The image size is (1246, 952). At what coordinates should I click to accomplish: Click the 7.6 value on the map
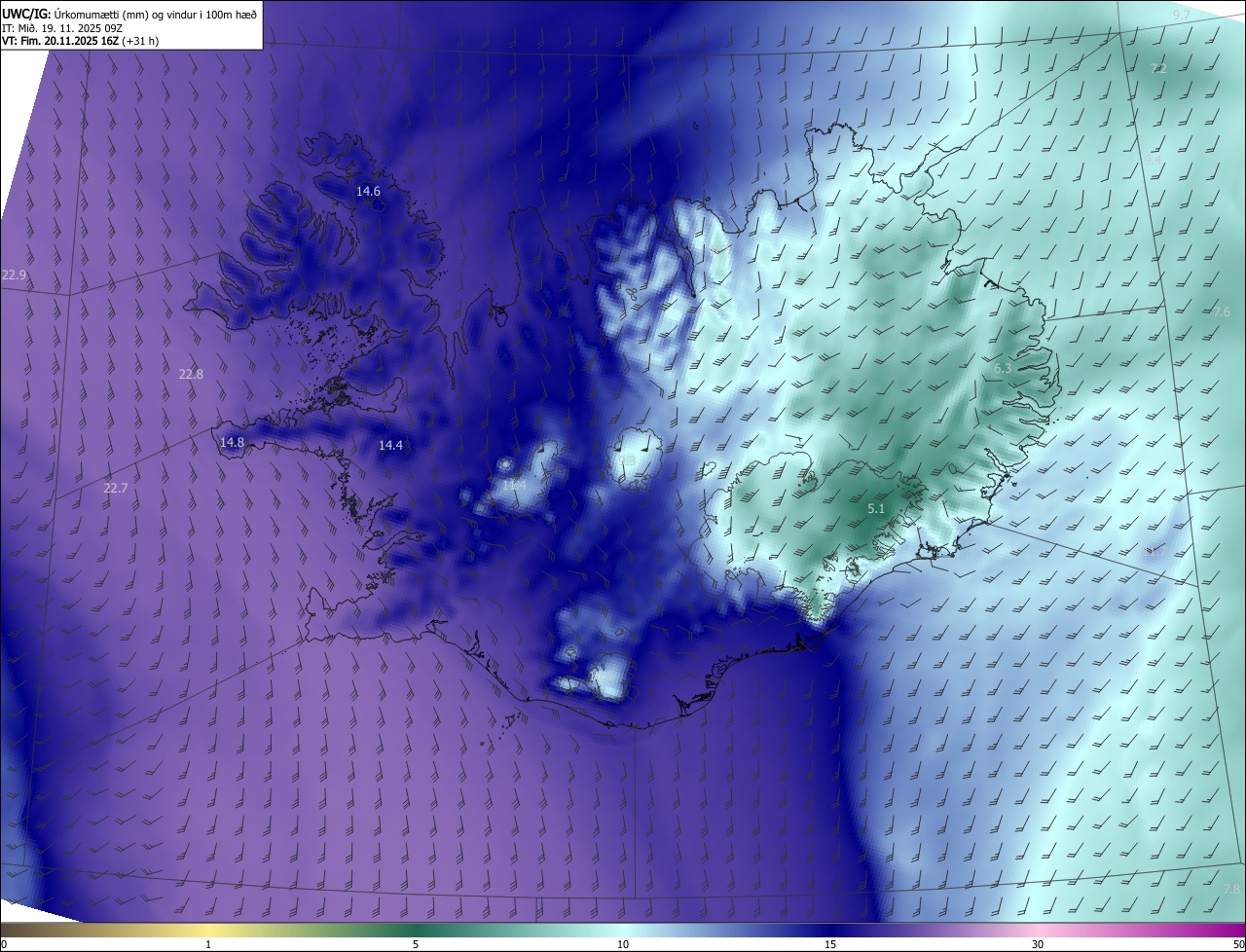coord(1222,312)
